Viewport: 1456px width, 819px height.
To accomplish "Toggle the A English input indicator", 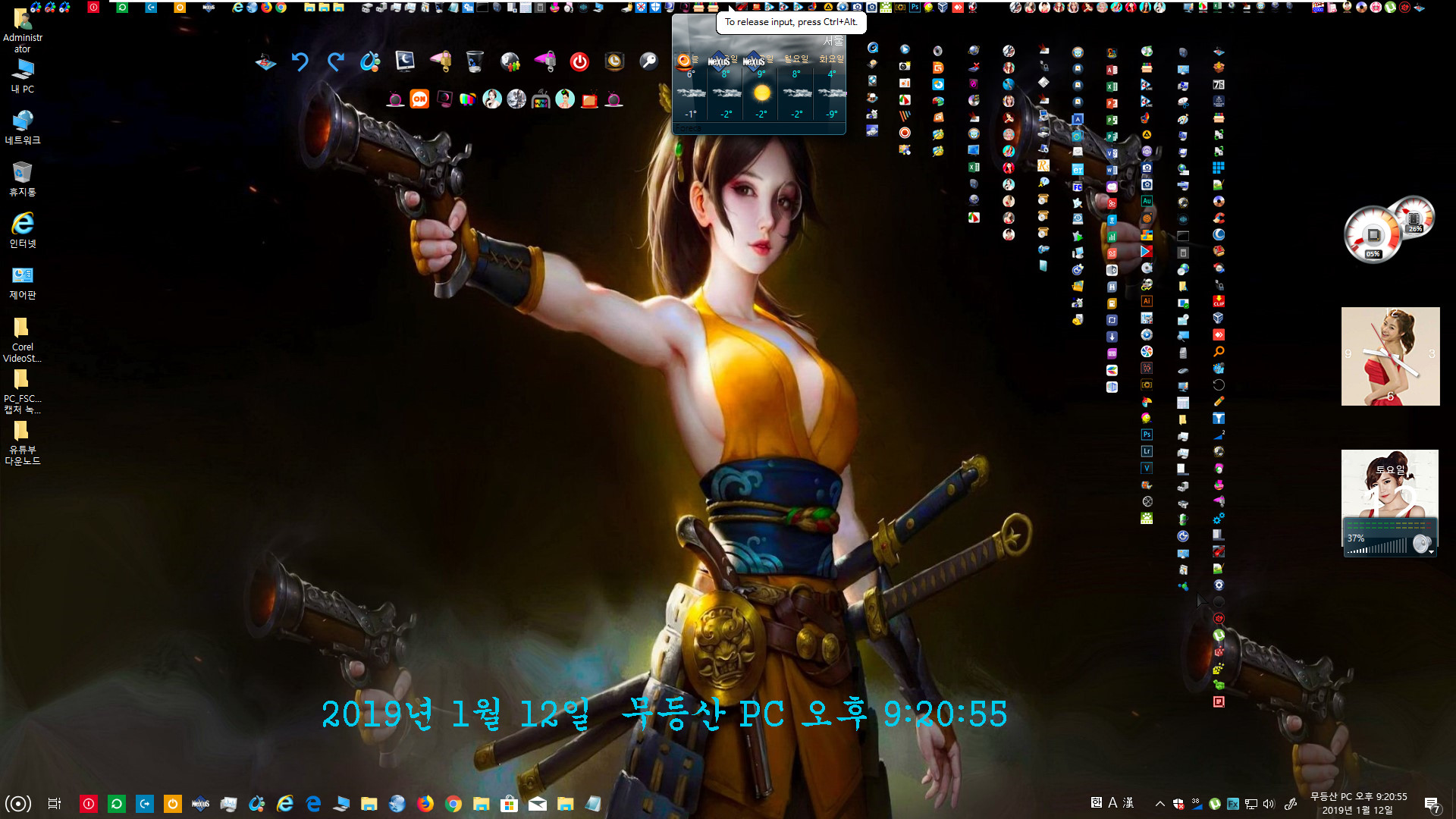I will click(x=1112, y=802).
